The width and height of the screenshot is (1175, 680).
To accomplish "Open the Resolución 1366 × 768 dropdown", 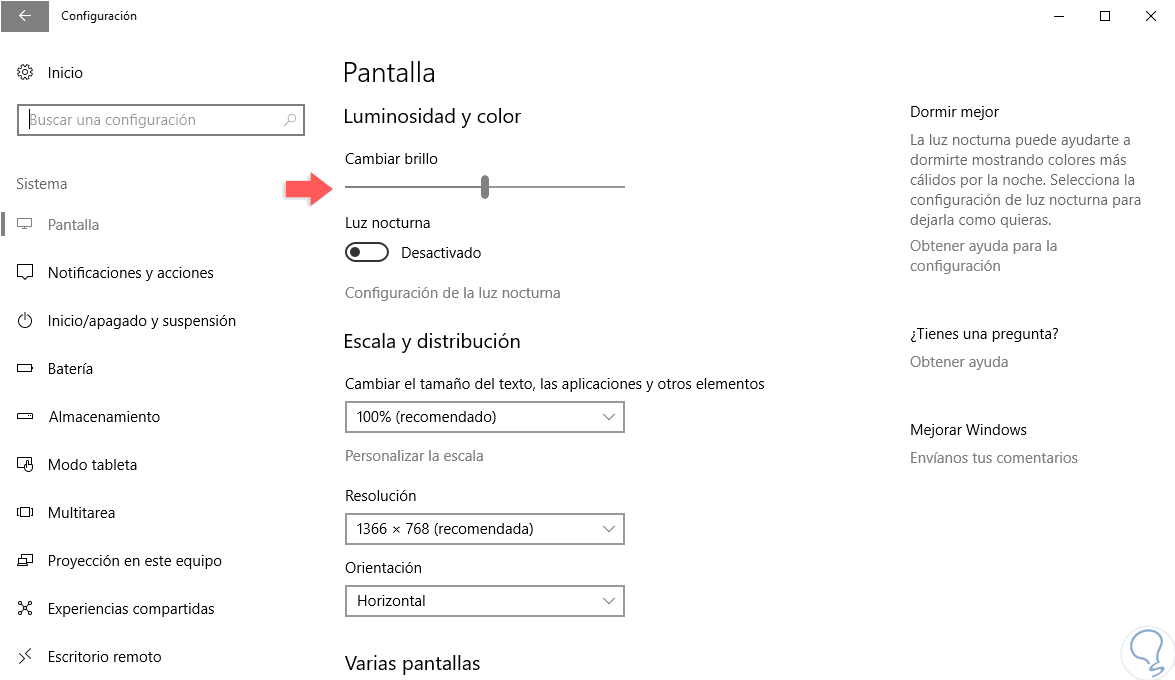I will 484,529.
